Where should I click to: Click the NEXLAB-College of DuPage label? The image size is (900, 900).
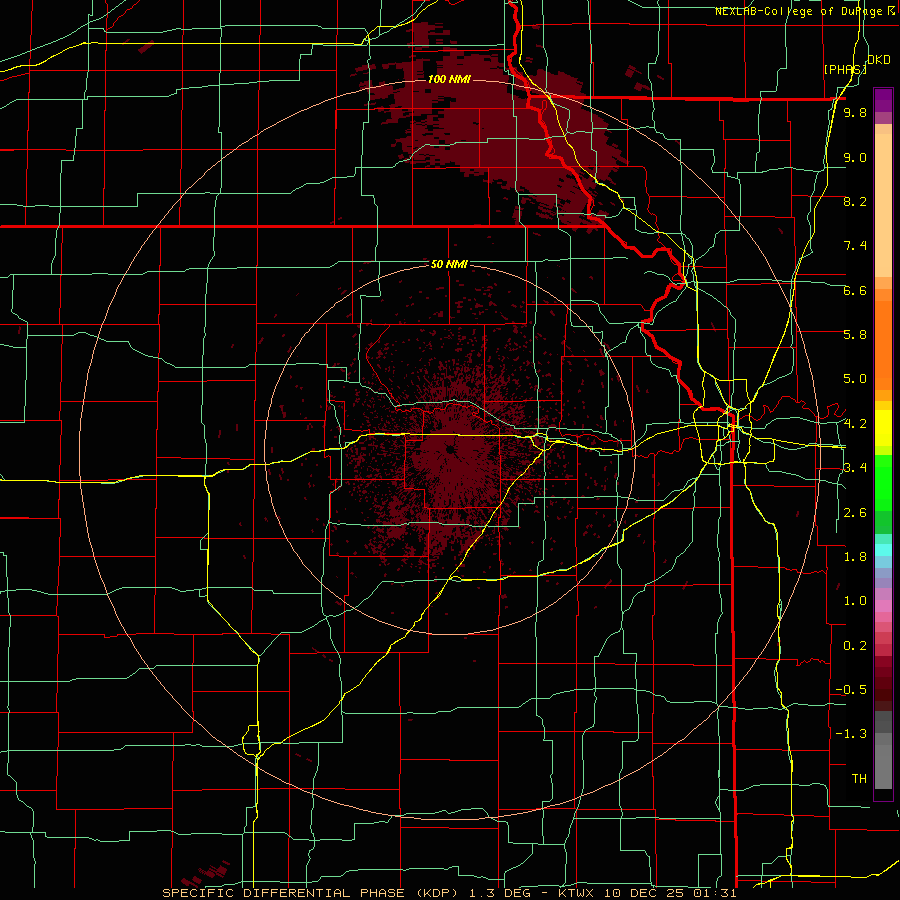coord(804,11)
